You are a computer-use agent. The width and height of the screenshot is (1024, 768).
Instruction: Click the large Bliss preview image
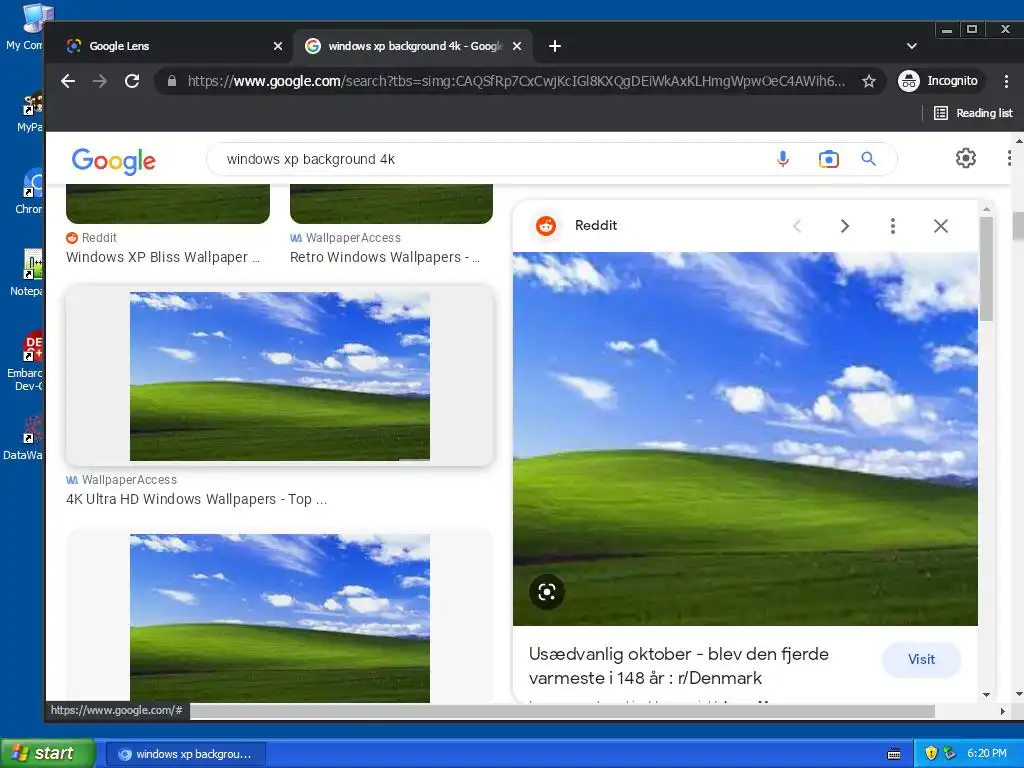coord(745,439)
